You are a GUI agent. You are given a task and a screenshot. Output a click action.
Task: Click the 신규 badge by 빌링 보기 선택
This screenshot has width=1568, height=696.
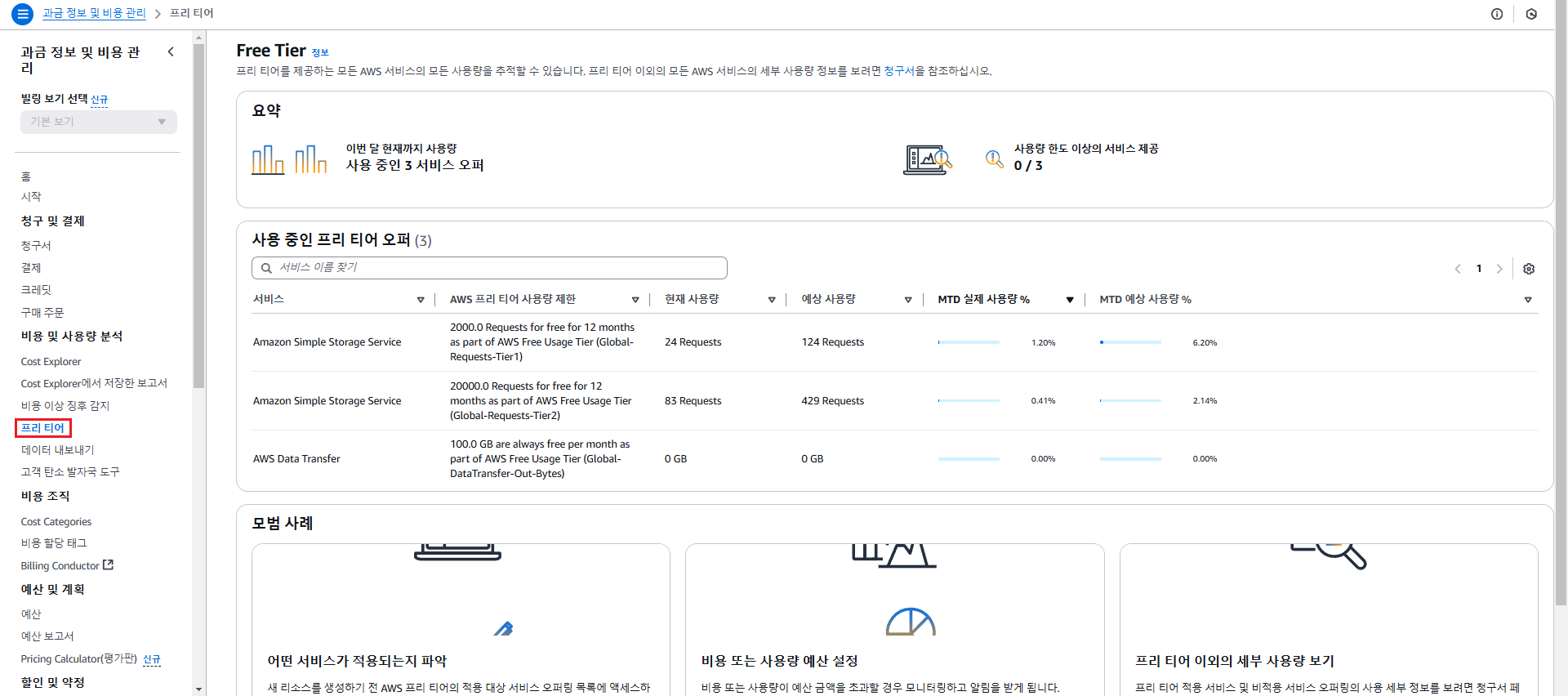pos(100,100)
